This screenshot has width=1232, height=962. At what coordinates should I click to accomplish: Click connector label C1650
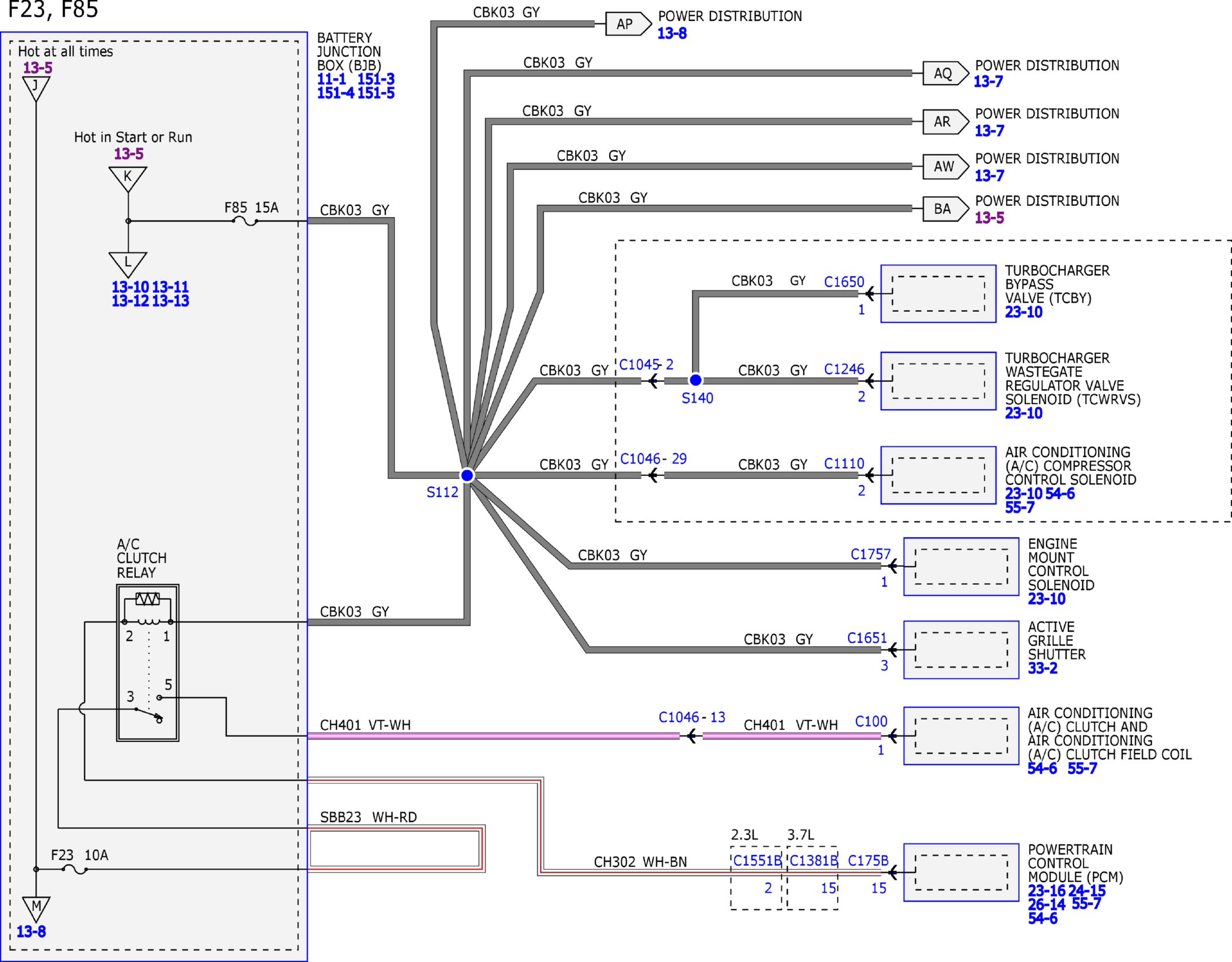coord(844,282)
